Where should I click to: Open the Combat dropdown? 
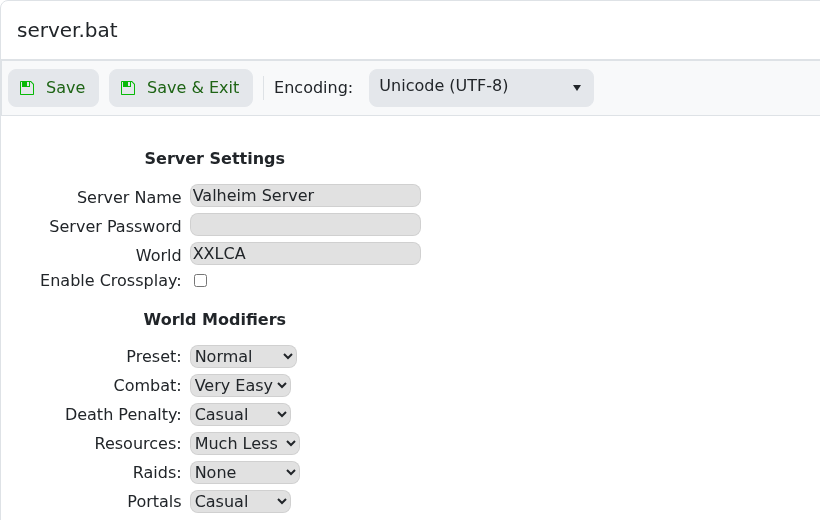coord(240,386)
